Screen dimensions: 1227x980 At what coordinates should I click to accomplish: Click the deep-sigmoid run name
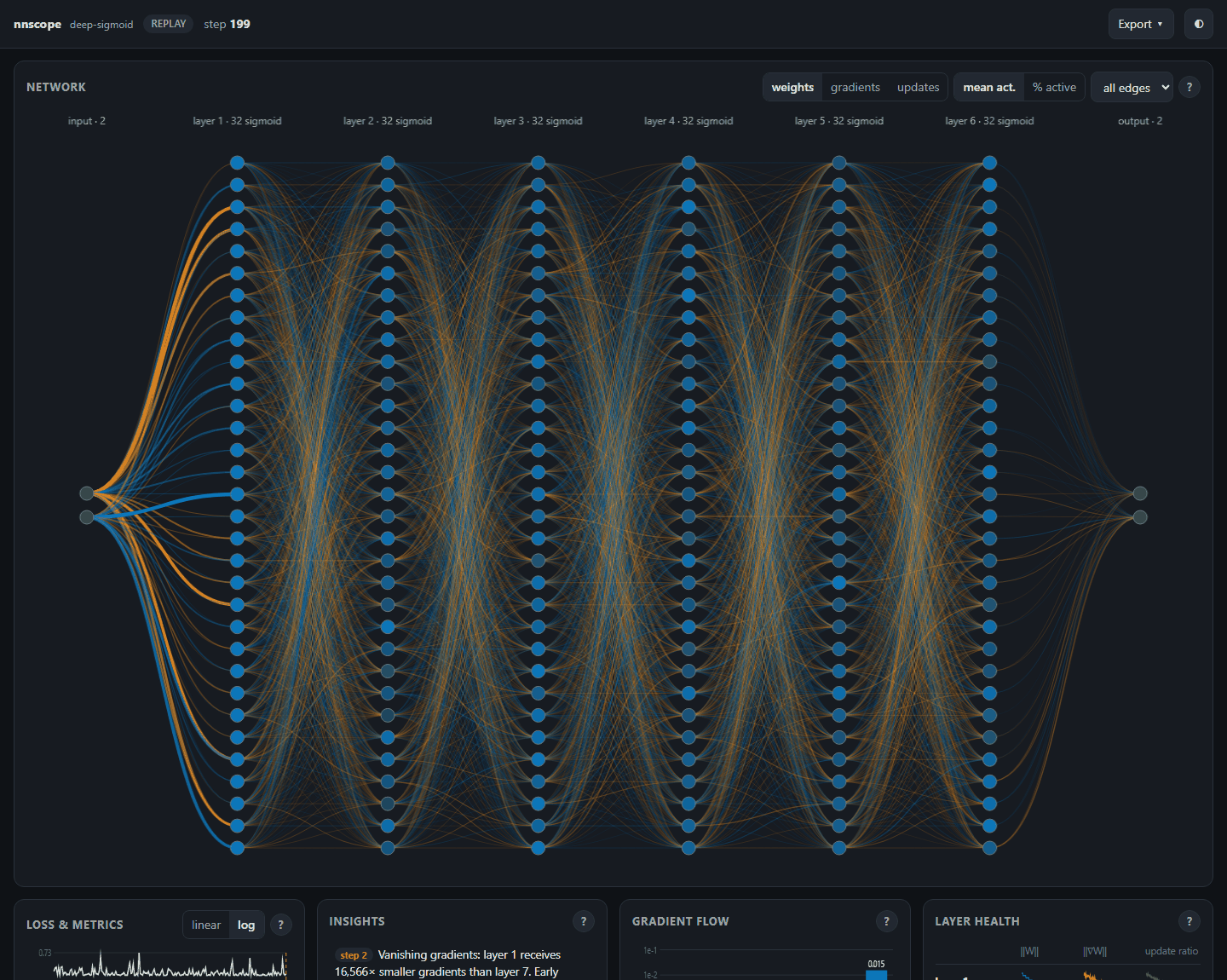101,25
